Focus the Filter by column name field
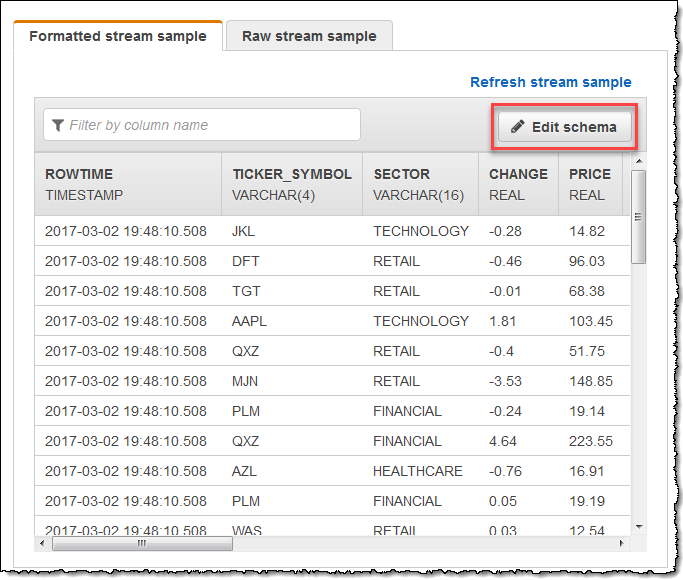683x580 pixels. click(210, 125)
